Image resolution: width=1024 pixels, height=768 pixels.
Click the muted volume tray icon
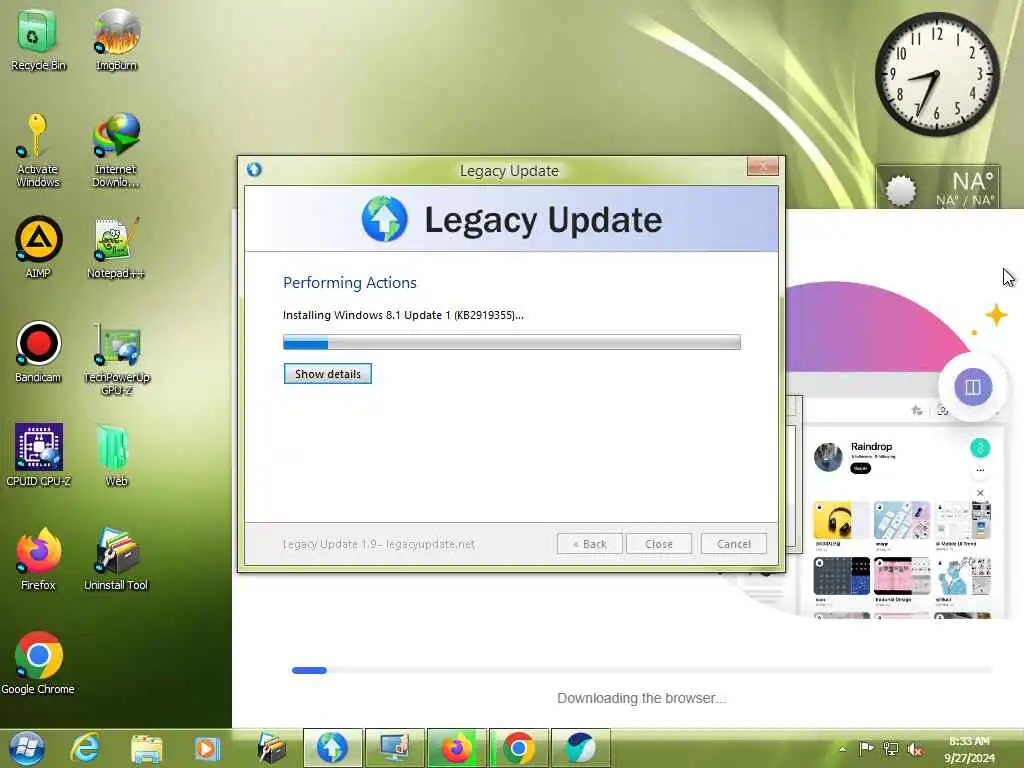coord(915,750)
